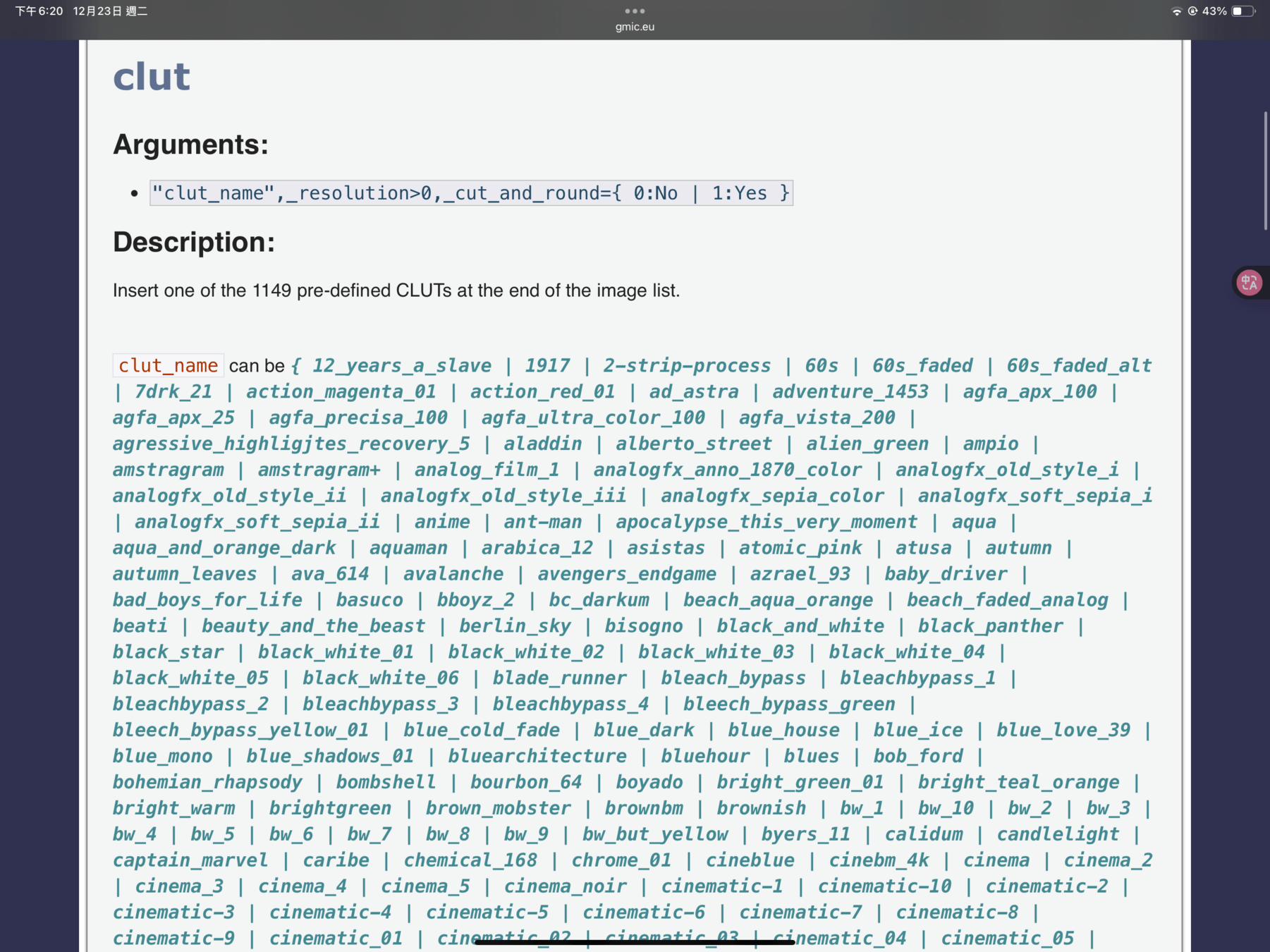Viewport: 1270px width, 952px height.
Task: Select analogfx_anno_1870_color clut name
Action: pos(728,470)
